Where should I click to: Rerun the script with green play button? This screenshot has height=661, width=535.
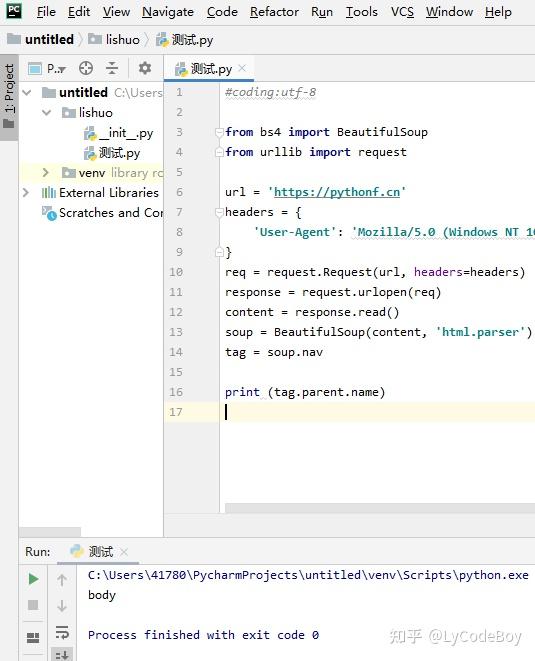(x=33, y=579)
